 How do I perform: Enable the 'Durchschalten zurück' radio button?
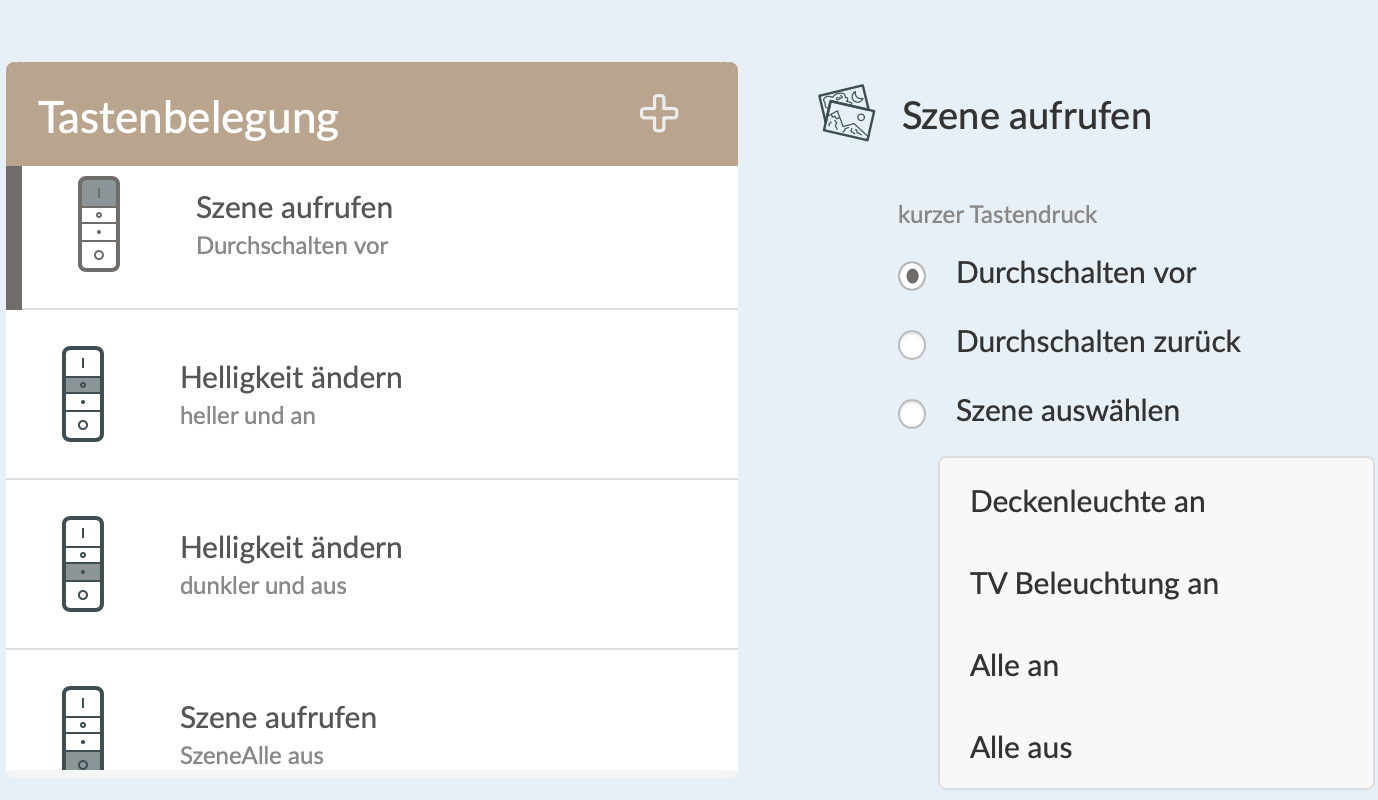pos(911,345)
